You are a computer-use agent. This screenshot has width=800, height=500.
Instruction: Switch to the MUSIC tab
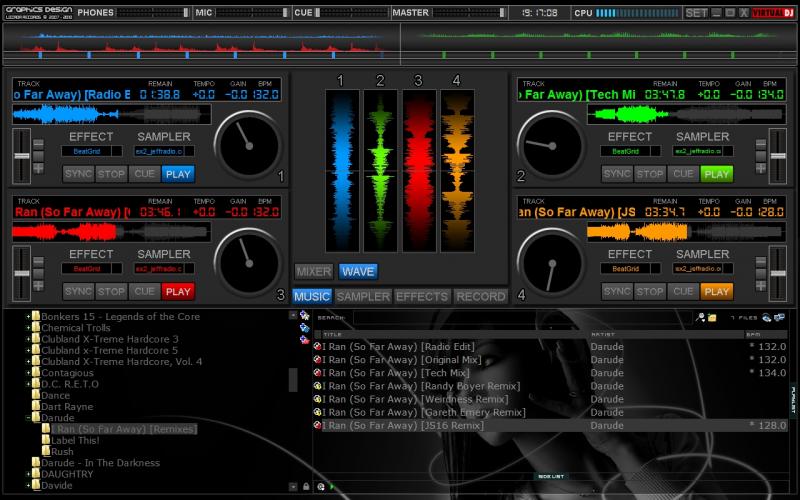[312, 296]
